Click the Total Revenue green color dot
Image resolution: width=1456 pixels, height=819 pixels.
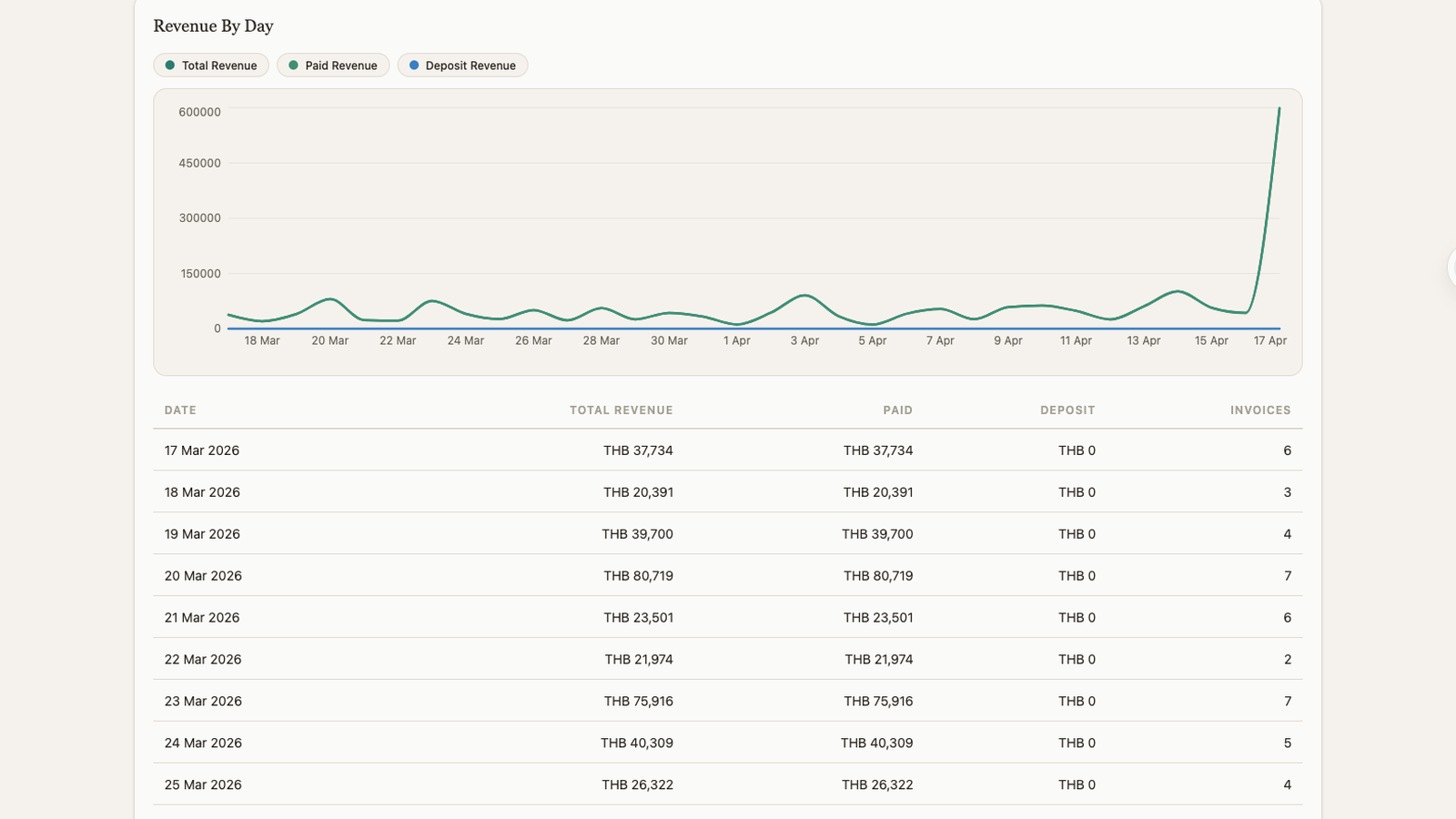(x=170, y=66)
